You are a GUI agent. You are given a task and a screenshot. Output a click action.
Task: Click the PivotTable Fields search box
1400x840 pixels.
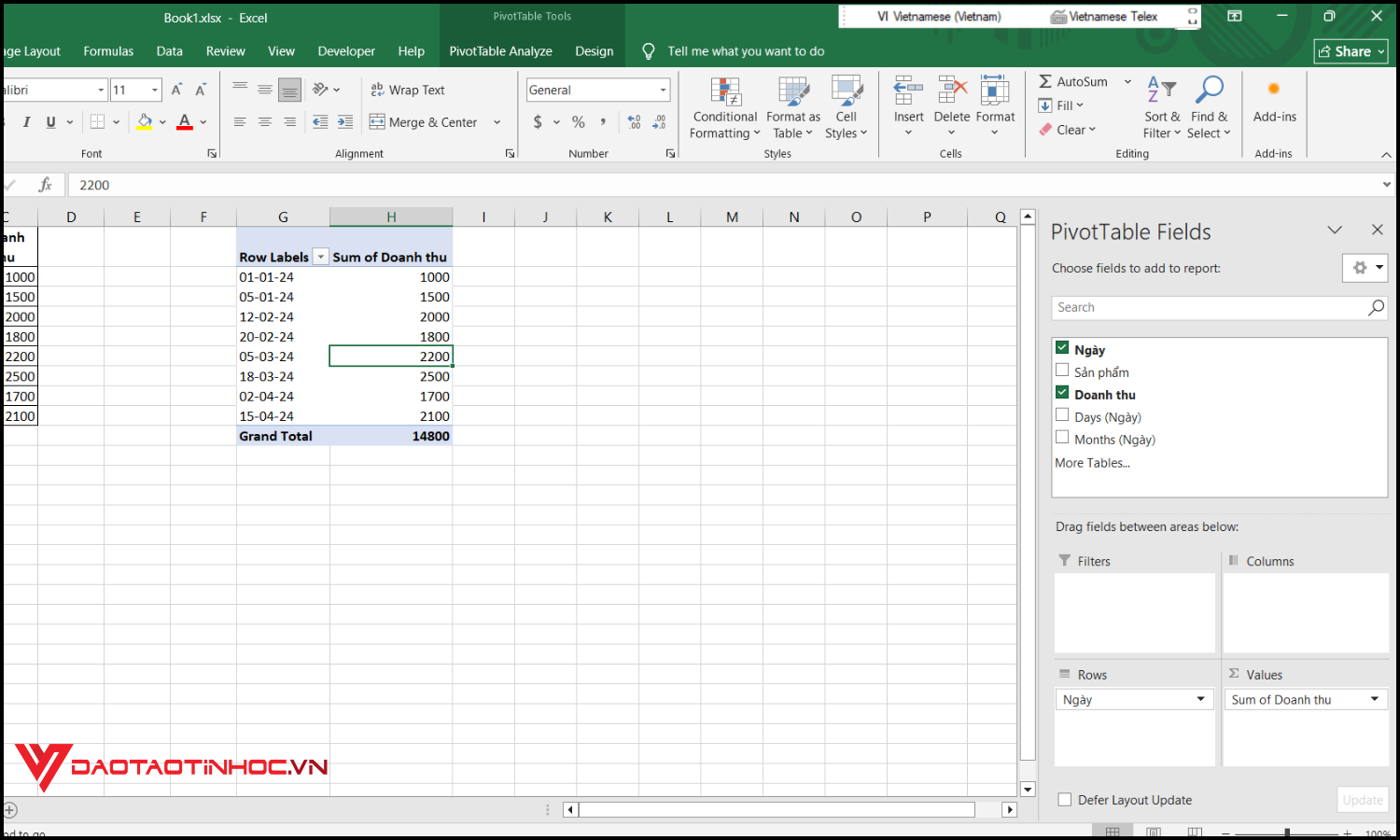tap(1204, 307)
